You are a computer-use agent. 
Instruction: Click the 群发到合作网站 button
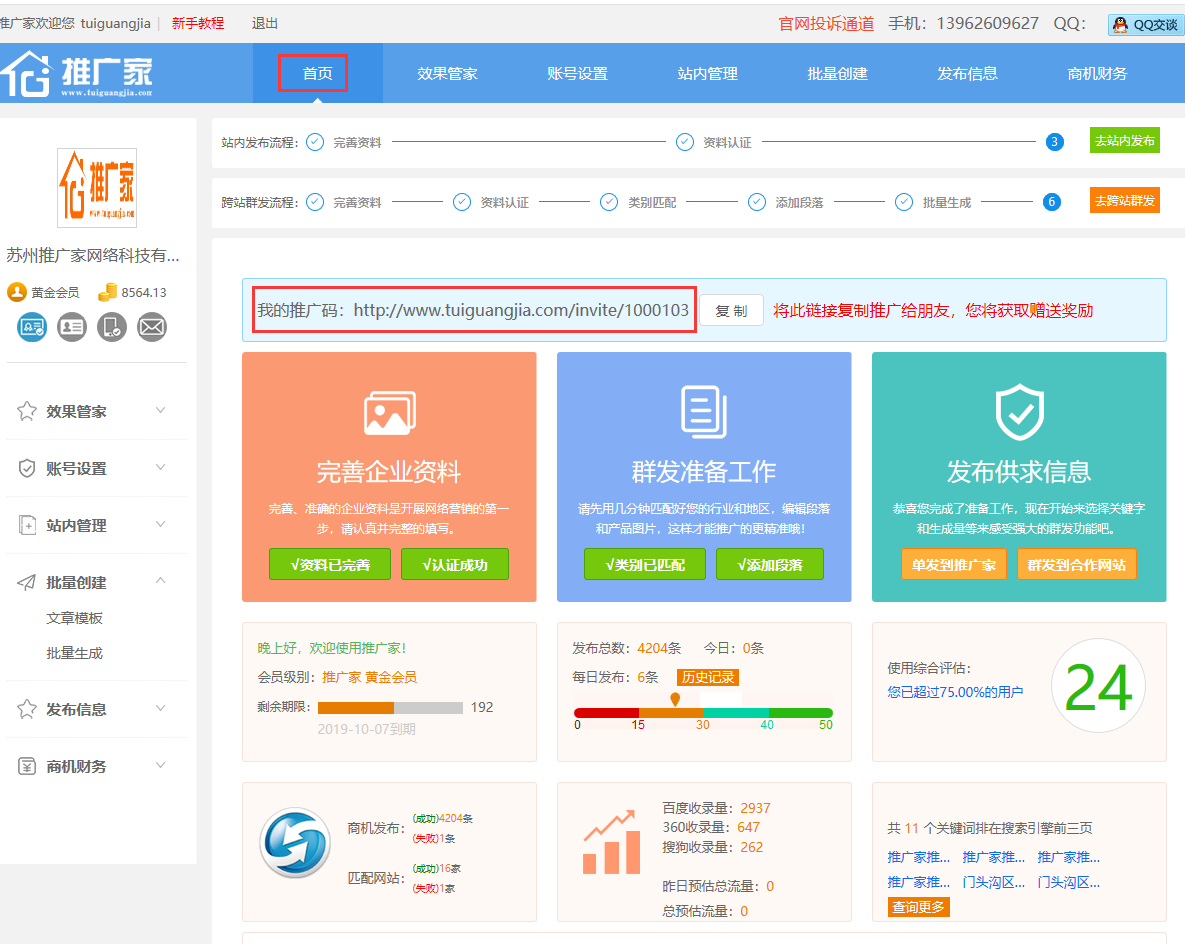pos(1077,565)
